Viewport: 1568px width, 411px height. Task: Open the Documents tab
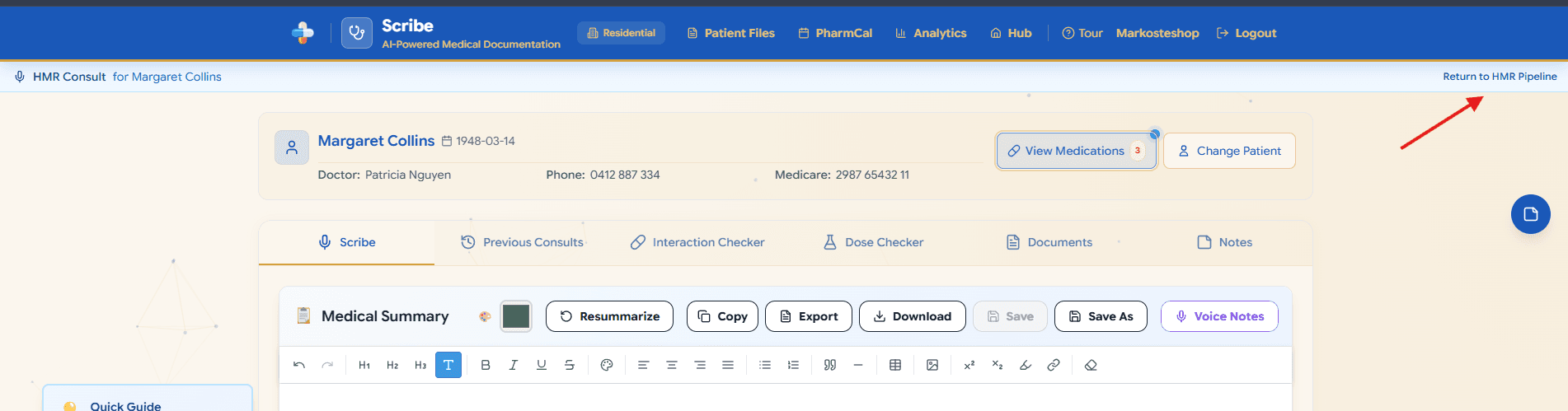click(x=1049, y=242)
